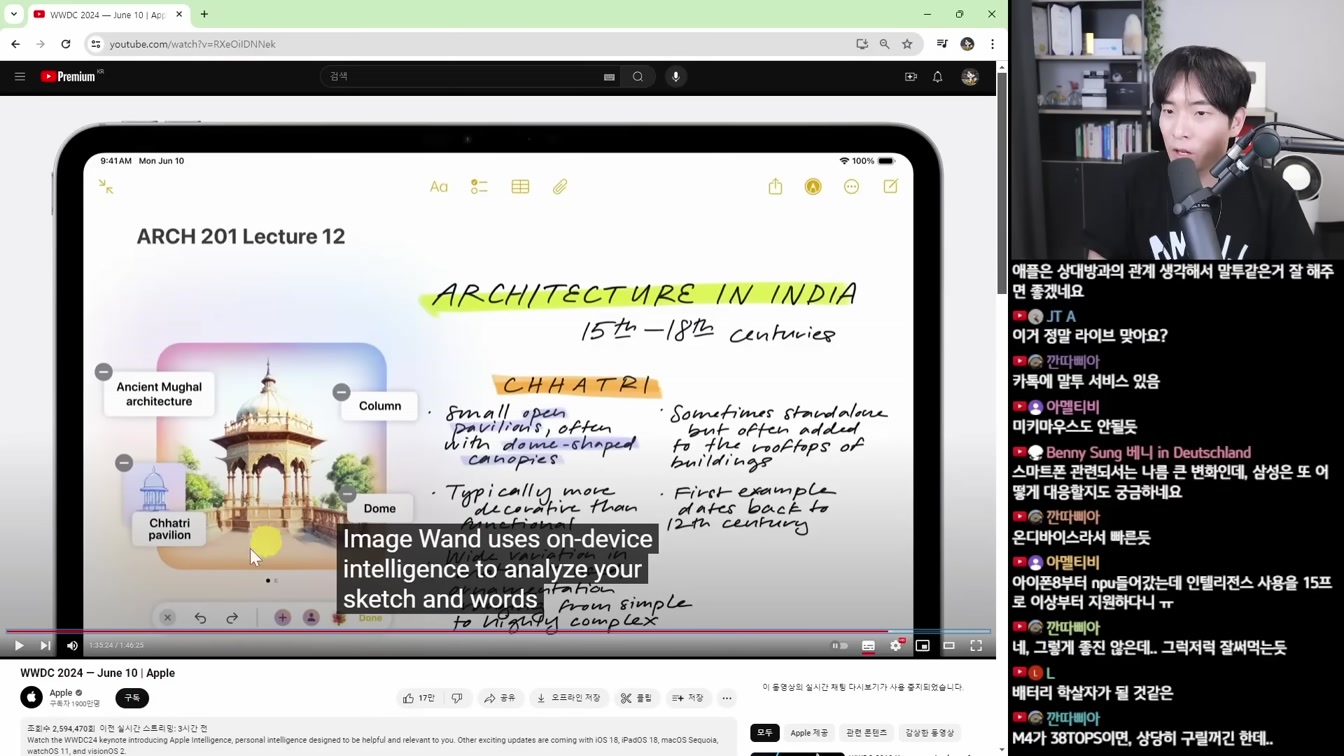Seek on the video progress bar

498,631
